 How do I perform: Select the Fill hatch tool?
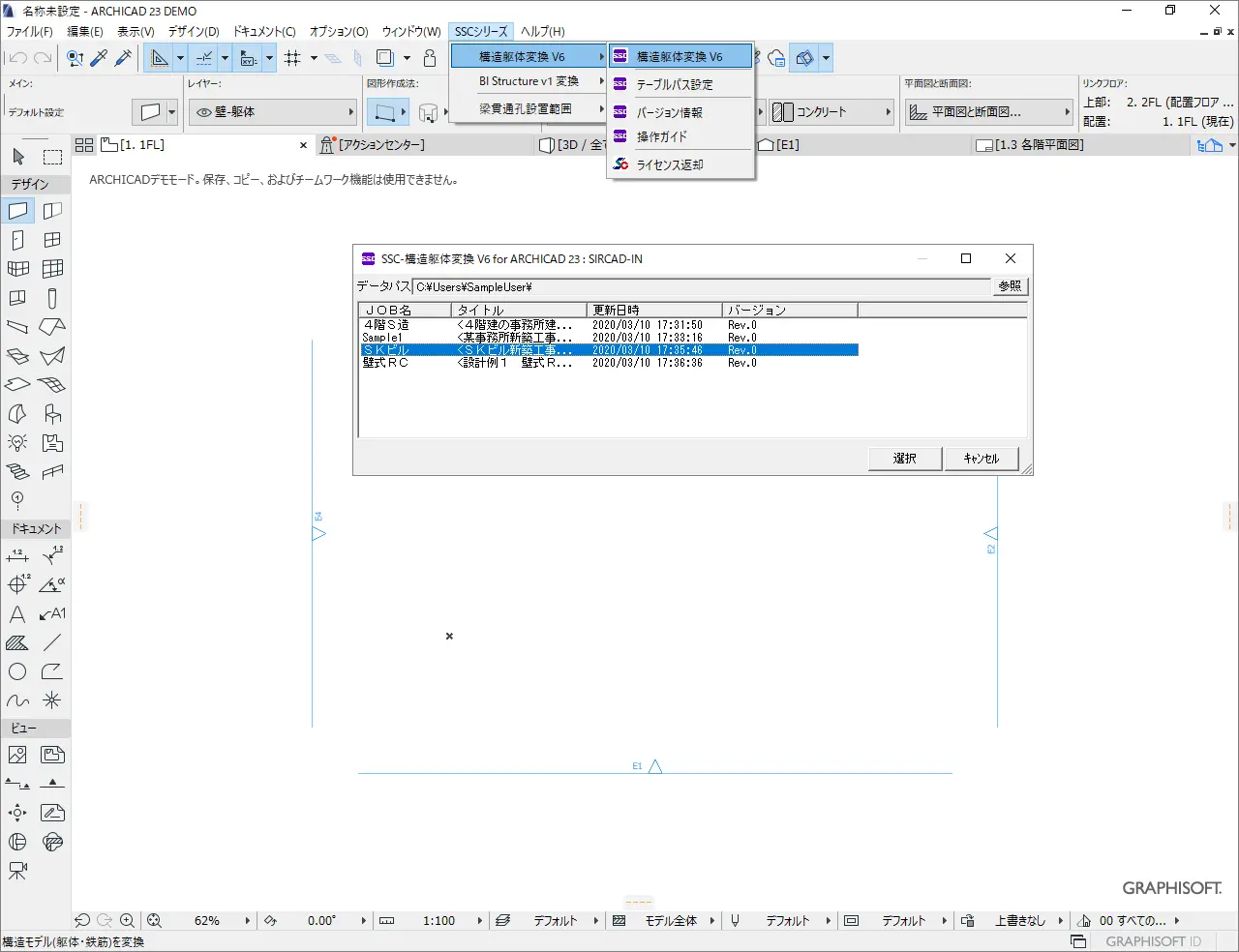pyautogui.click(x=18, y=642)
